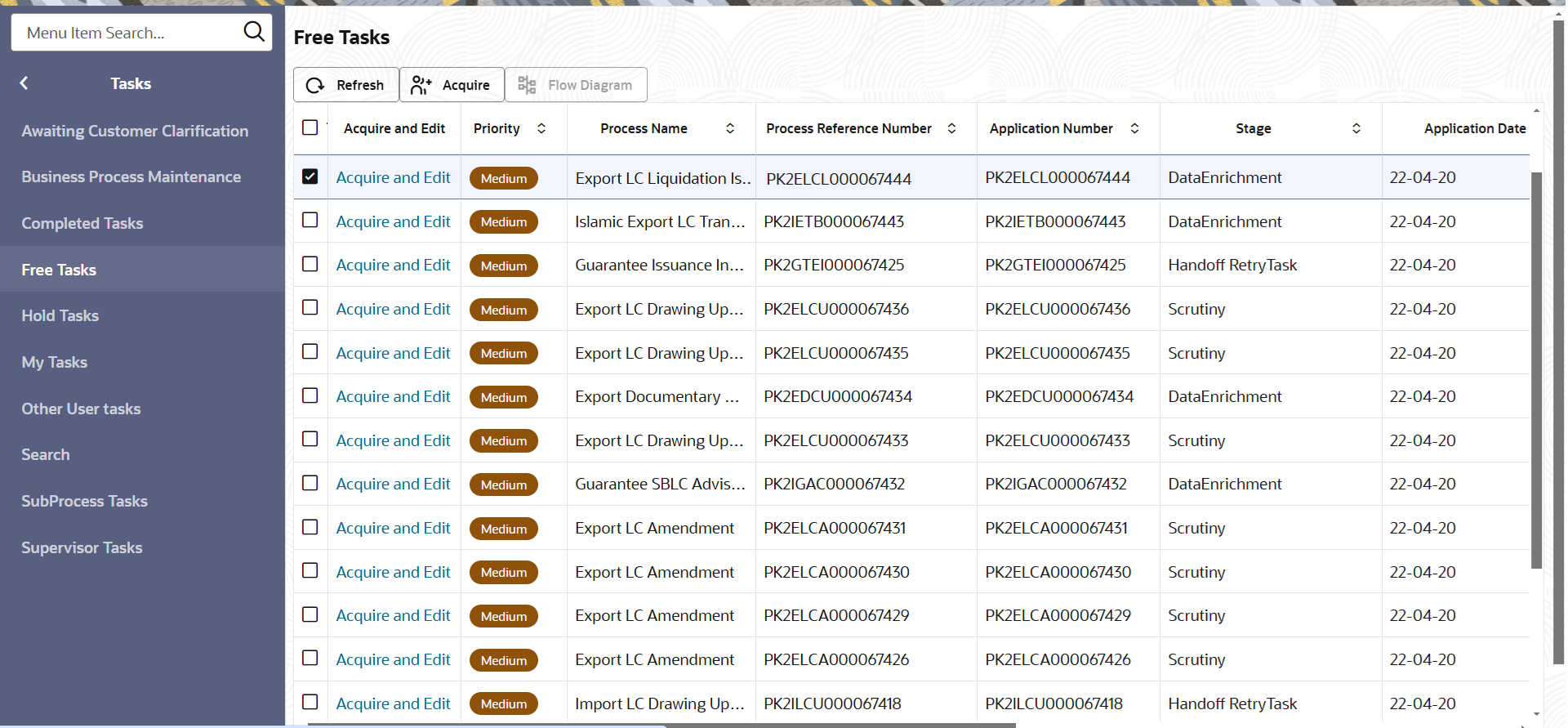Sort by Process Name column arrows
Viewport: 1568px width, 728px height.
[730, 128]
